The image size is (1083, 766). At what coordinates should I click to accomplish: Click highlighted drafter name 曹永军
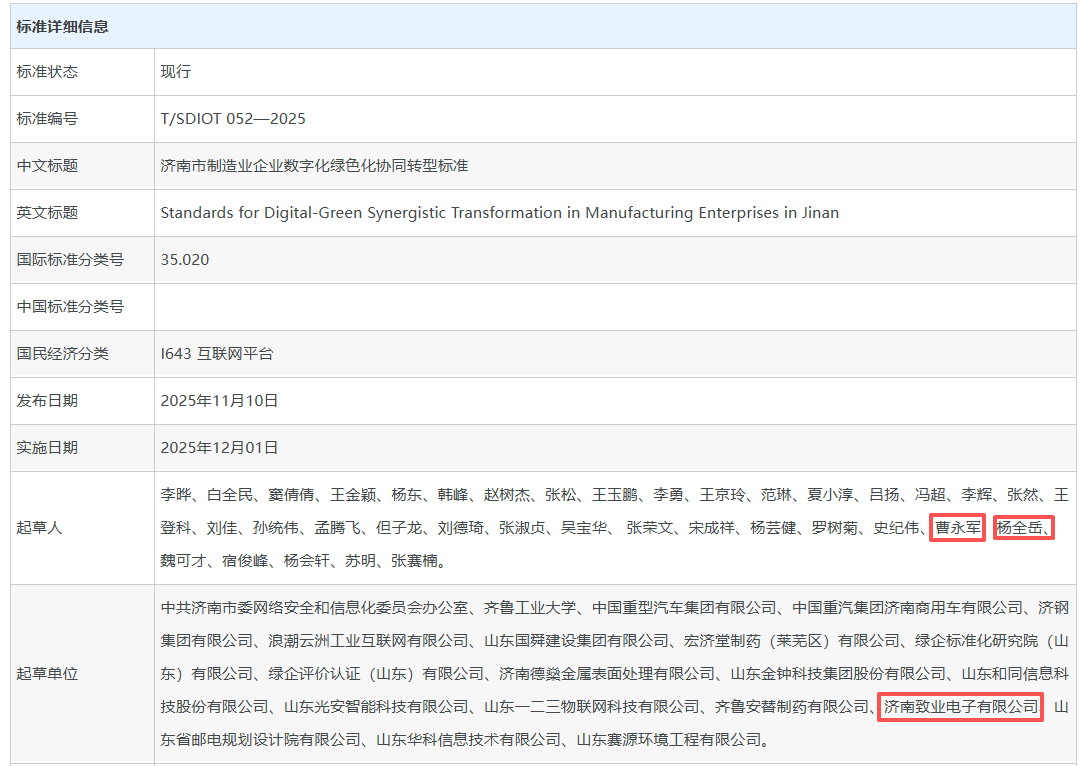tap(957, 528)
